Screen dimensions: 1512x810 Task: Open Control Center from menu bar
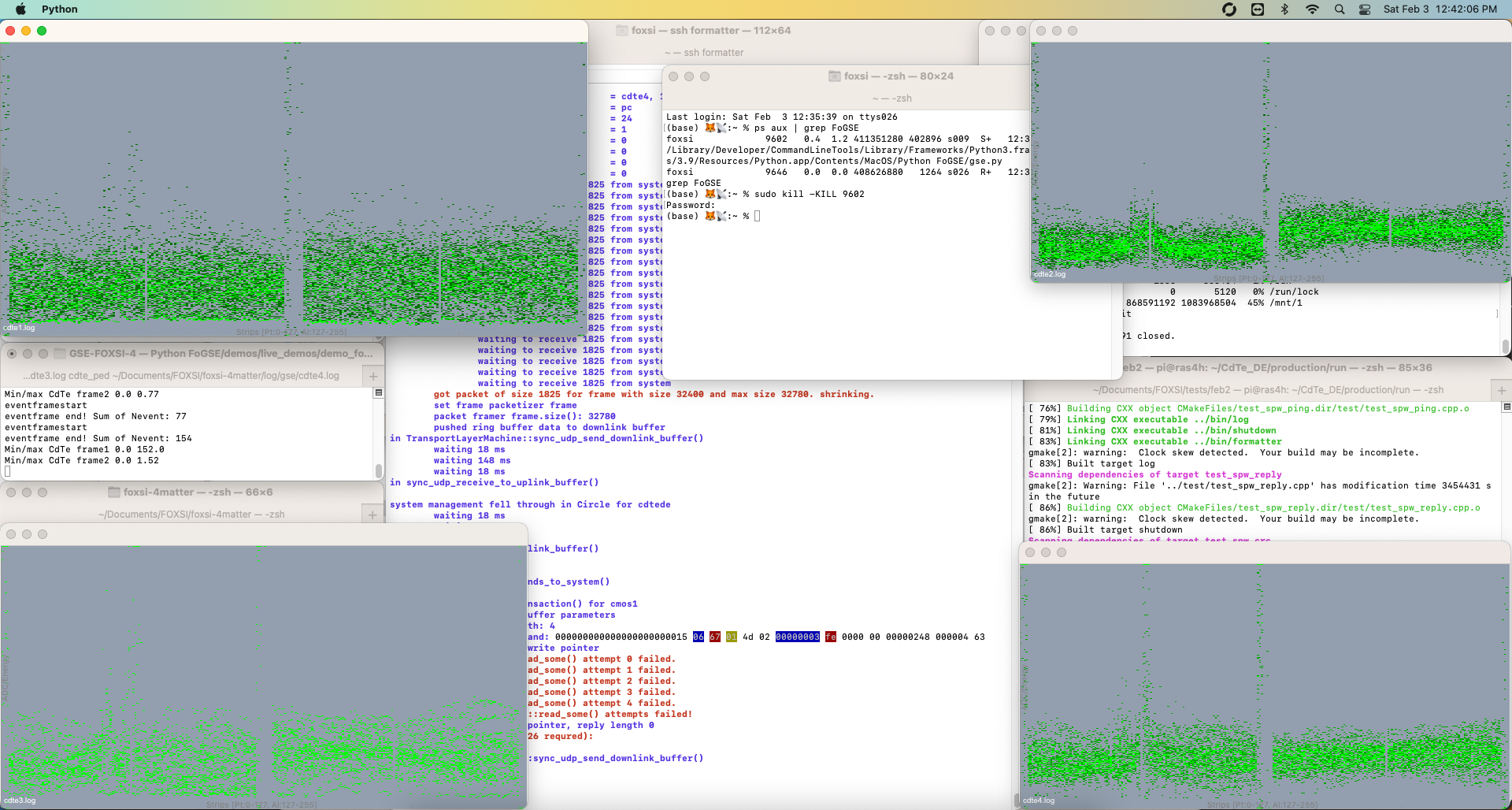tap(1366, 9)
